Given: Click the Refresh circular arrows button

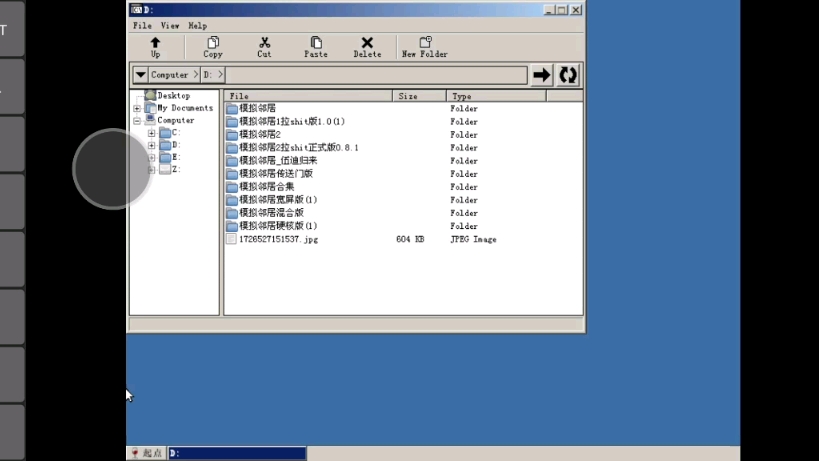Looking at the screenshot, I should (568, 75).
